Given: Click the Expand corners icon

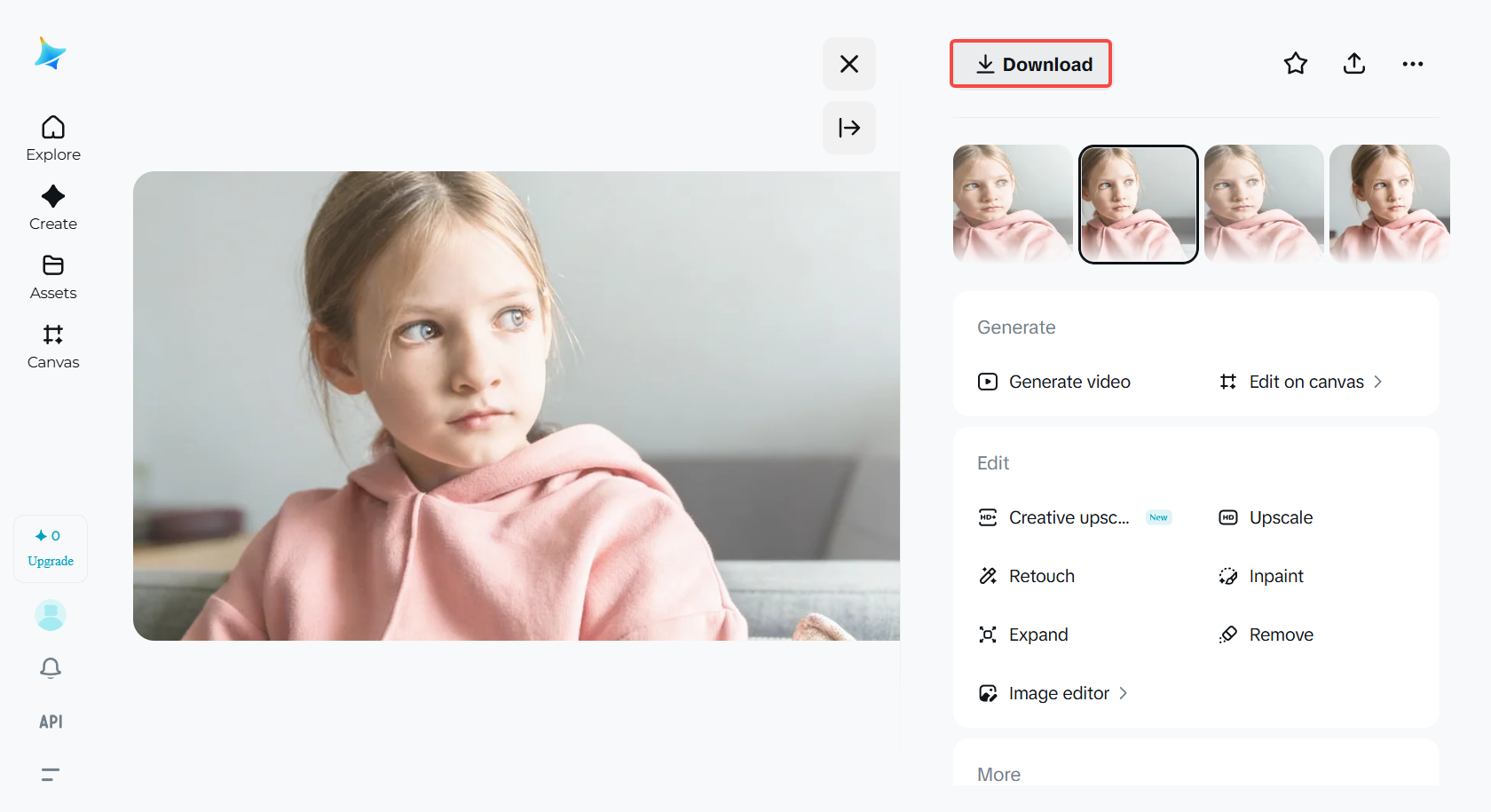Looking at the screenshot, I should point(988,635).
